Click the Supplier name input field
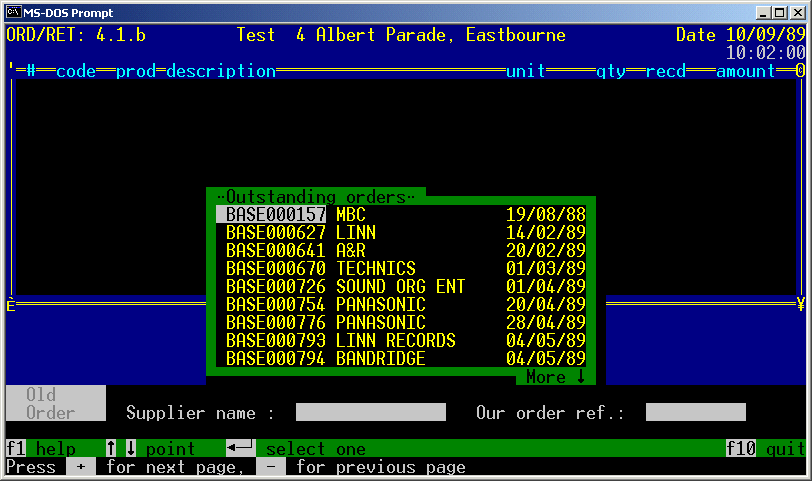 (371, 412)
